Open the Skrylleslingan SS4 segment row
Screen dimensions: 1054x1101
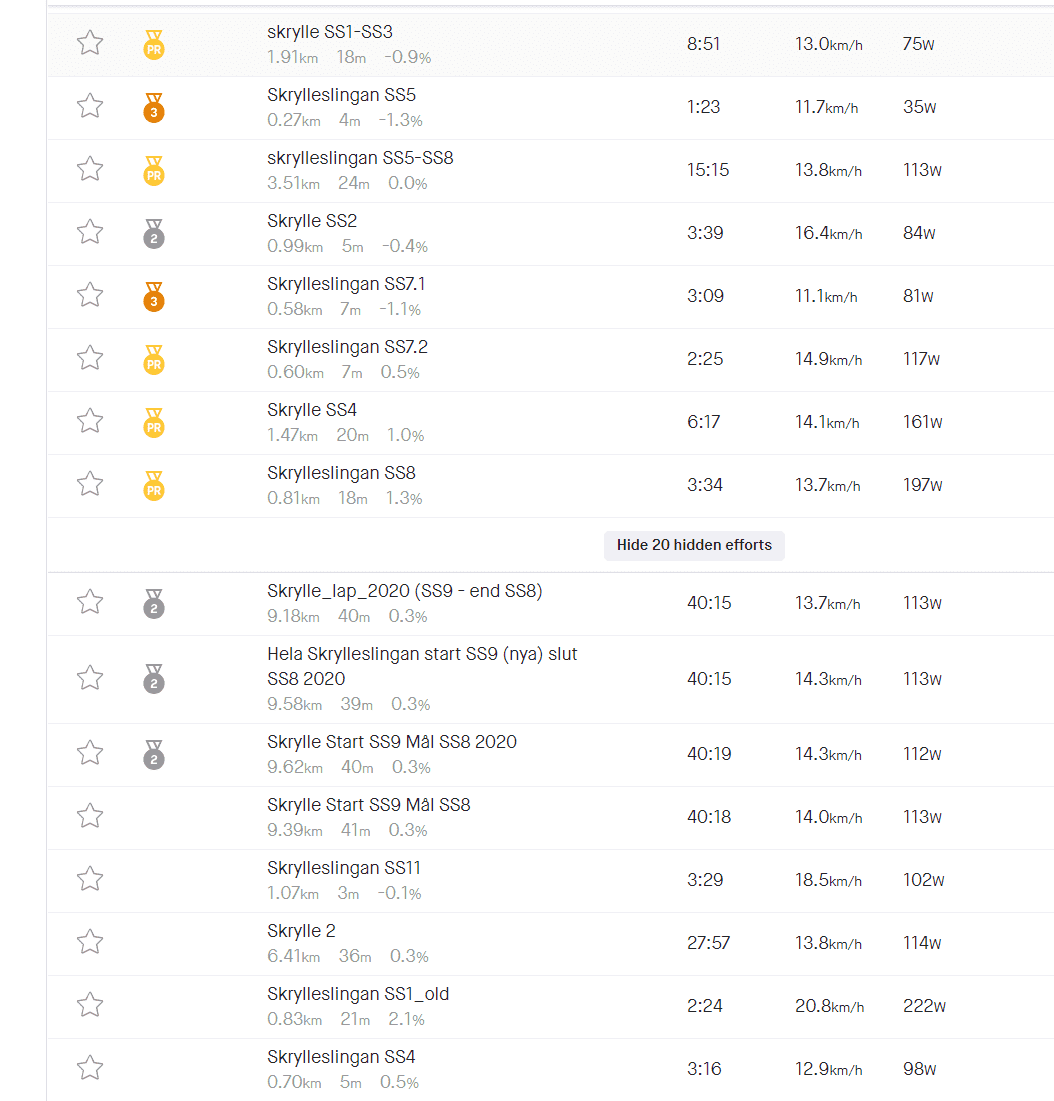click(551, 1069)
